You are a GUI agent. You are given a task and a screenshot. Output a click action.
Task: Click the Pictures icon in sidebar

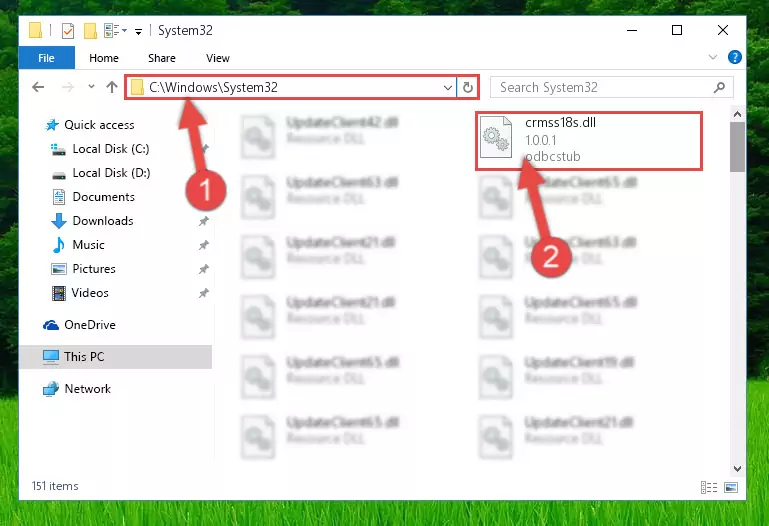tap(59, 269)
